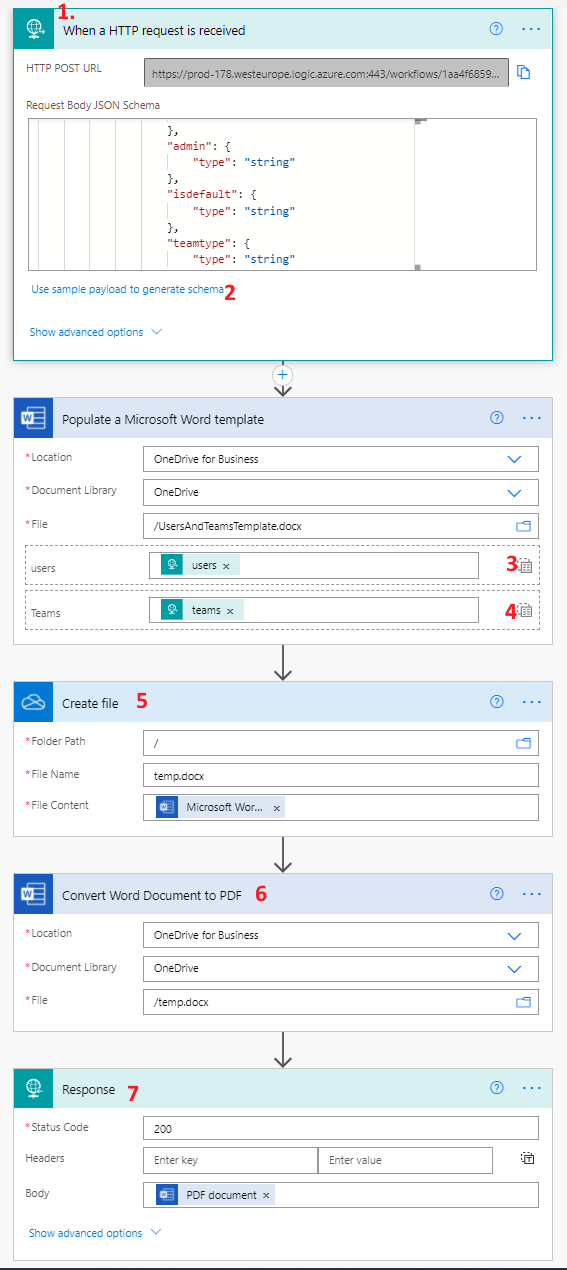Click the Status Code field showing 200

pyautogui.click(x=341, y=1128)
